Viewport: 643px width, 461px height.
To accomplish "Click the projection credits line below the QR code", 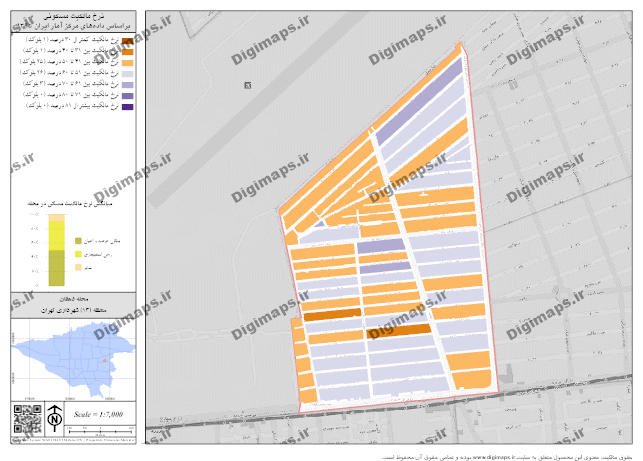I will 73,440.
